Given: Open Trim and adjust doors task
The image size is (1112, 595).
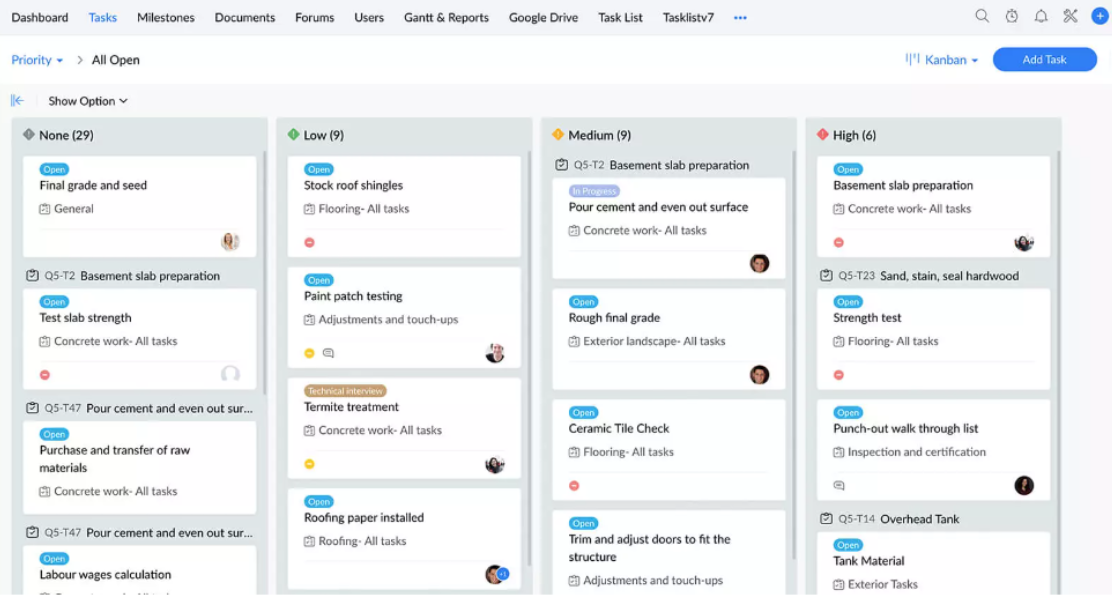Looking at the screenshot, I should tap(649, 548).
